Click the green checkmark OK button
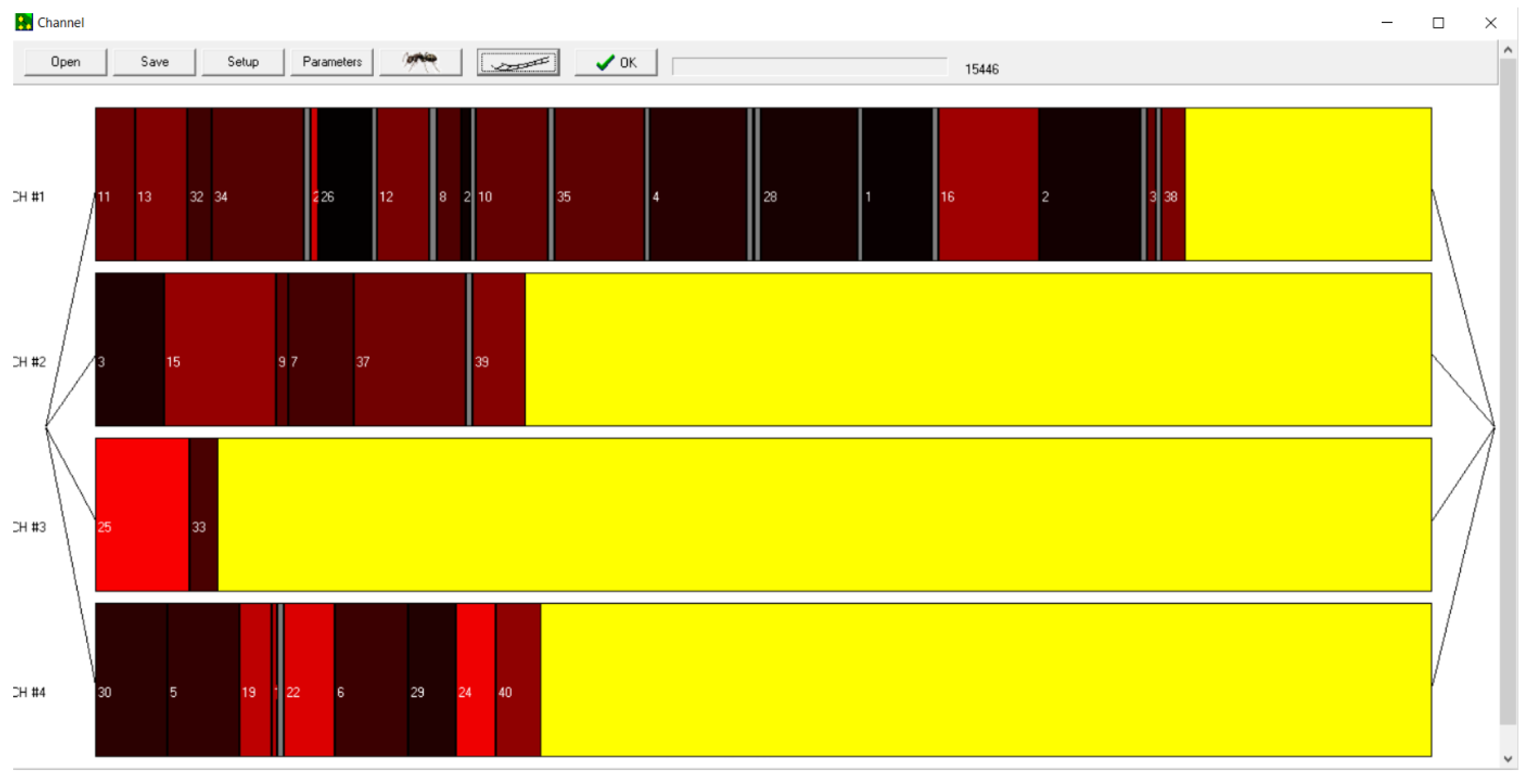Screen dimensions: 1529x784 coord(616,62)
